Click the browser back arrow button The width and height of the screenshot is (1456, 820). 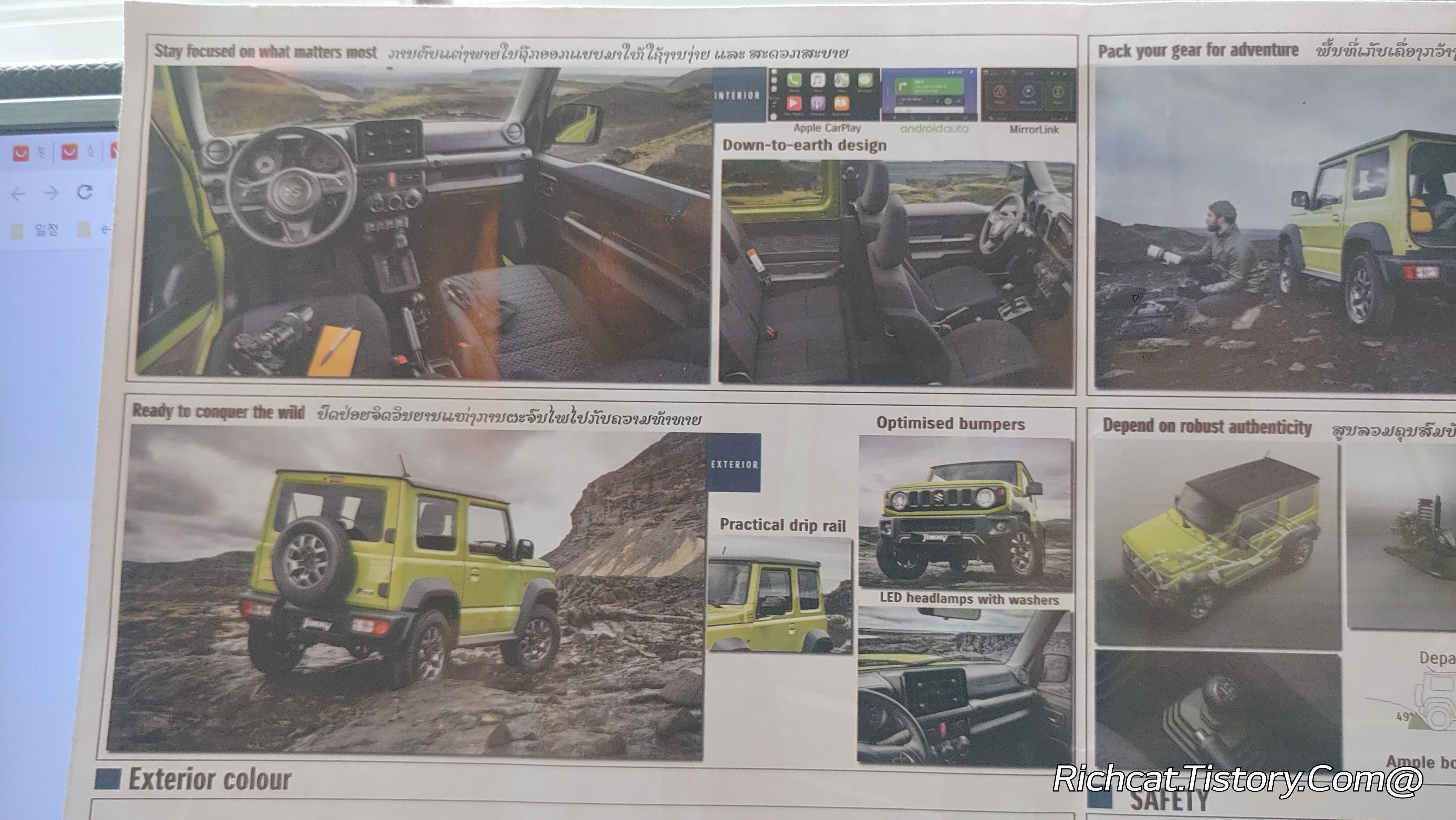point(18,194)
